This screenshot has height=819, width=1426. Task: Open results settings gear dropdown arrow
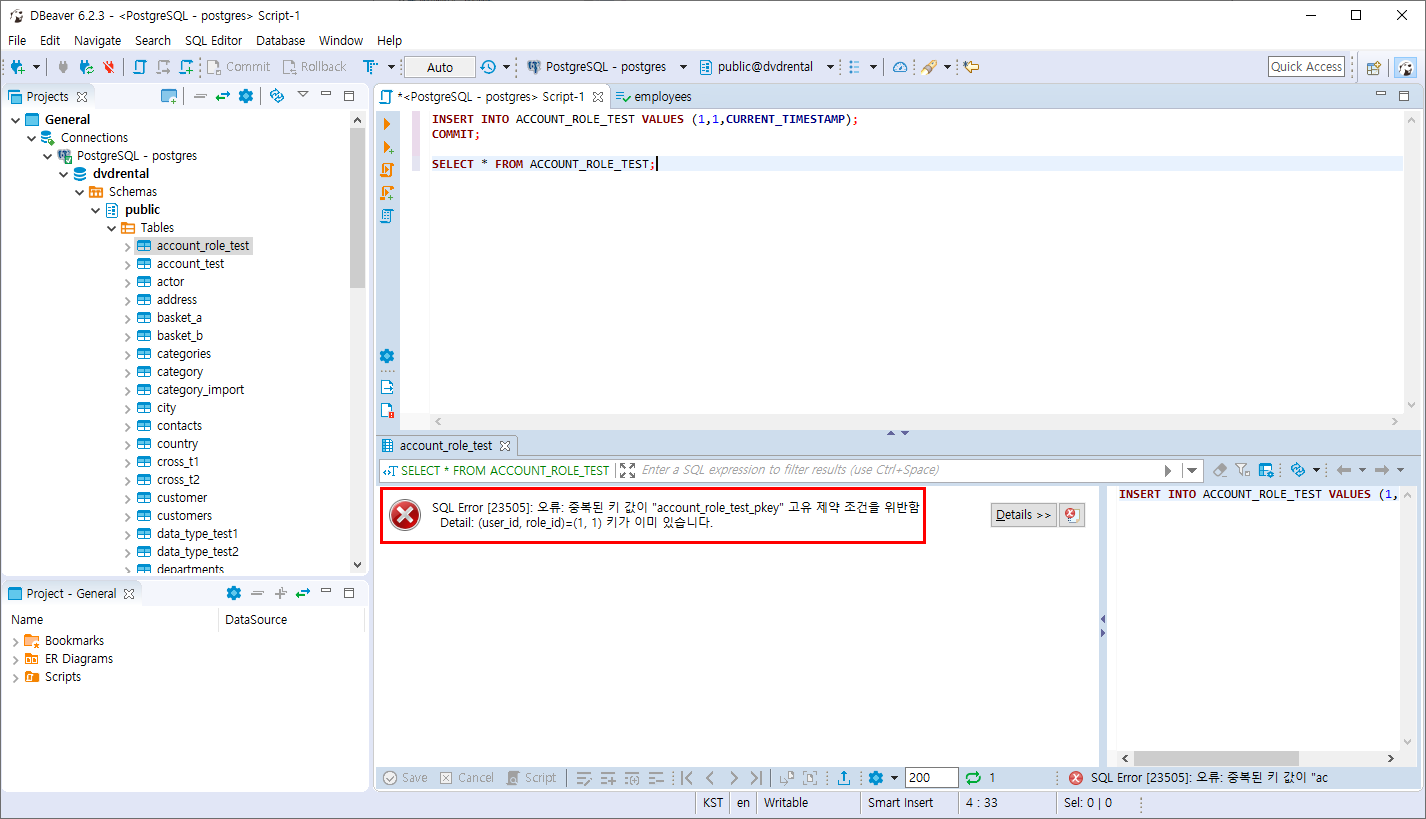(894, 778)
